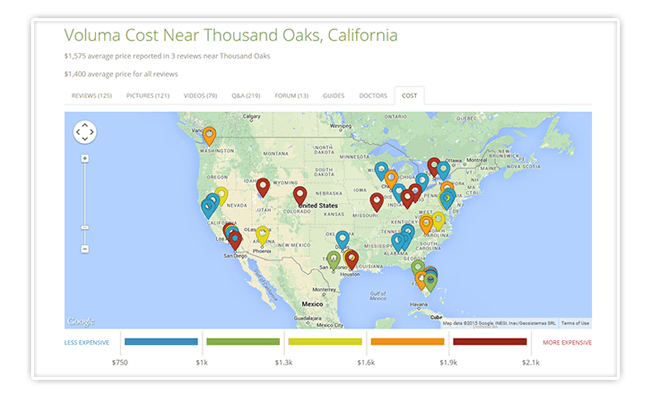Viewport: 650px width, 397px height.
Task: Open the Reviews (125) tab
Action: tap(92, 96)
